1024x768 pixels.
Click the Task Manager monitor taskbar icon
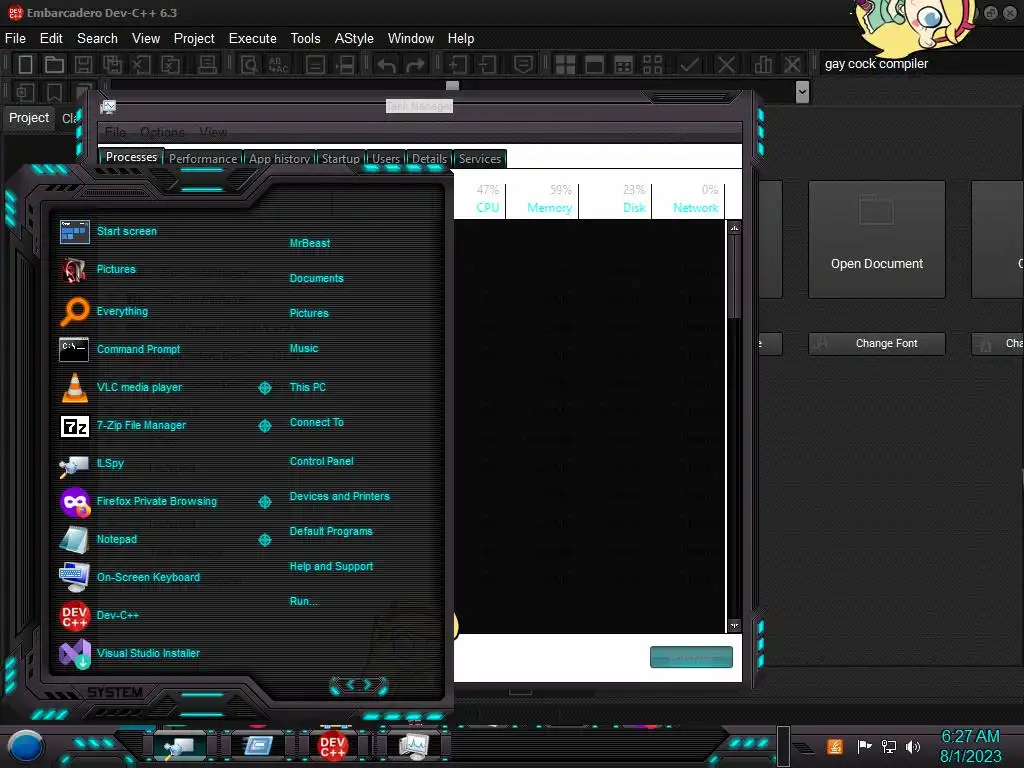pyautogui.click(x=415, y=746)
